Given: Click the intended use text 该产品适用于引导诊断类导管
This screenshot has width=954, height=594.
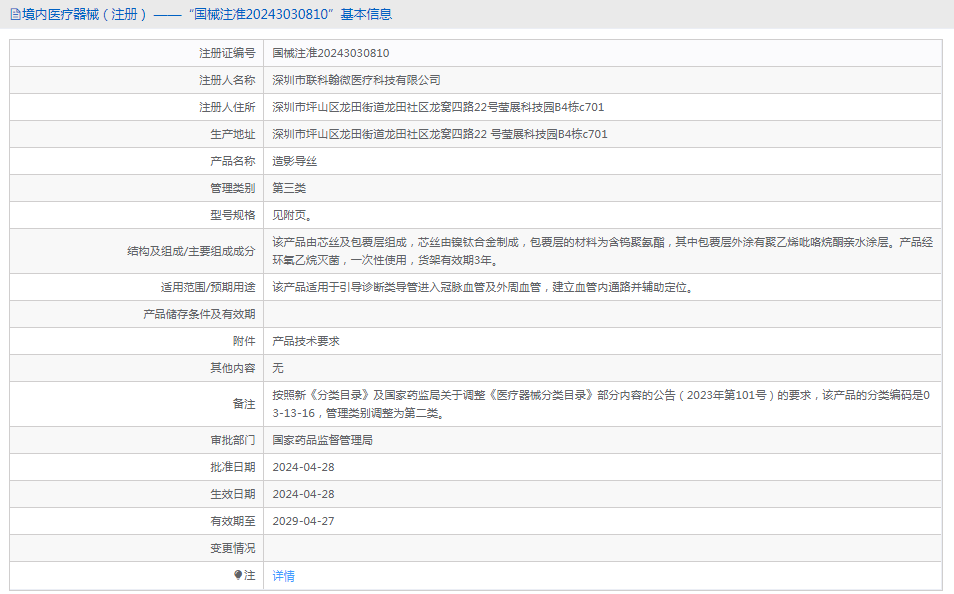Looking at the screenshot, I should [x=484, y=287].
